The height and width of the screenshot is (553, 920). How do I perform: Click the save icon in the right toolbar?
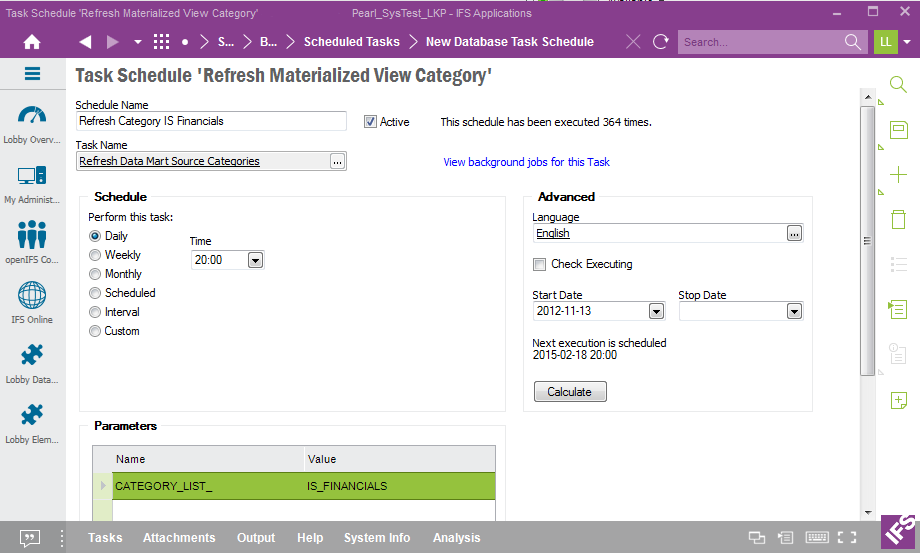[898, 130]
